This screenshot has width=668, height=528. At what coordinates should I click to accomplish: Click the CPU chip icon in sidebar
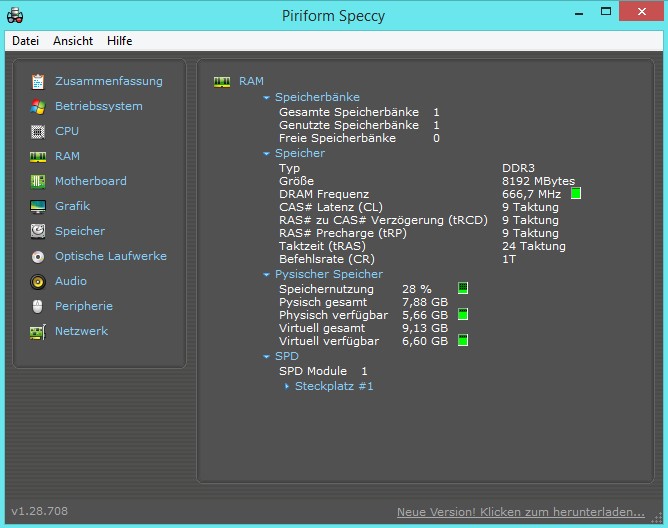click(38, 132)
